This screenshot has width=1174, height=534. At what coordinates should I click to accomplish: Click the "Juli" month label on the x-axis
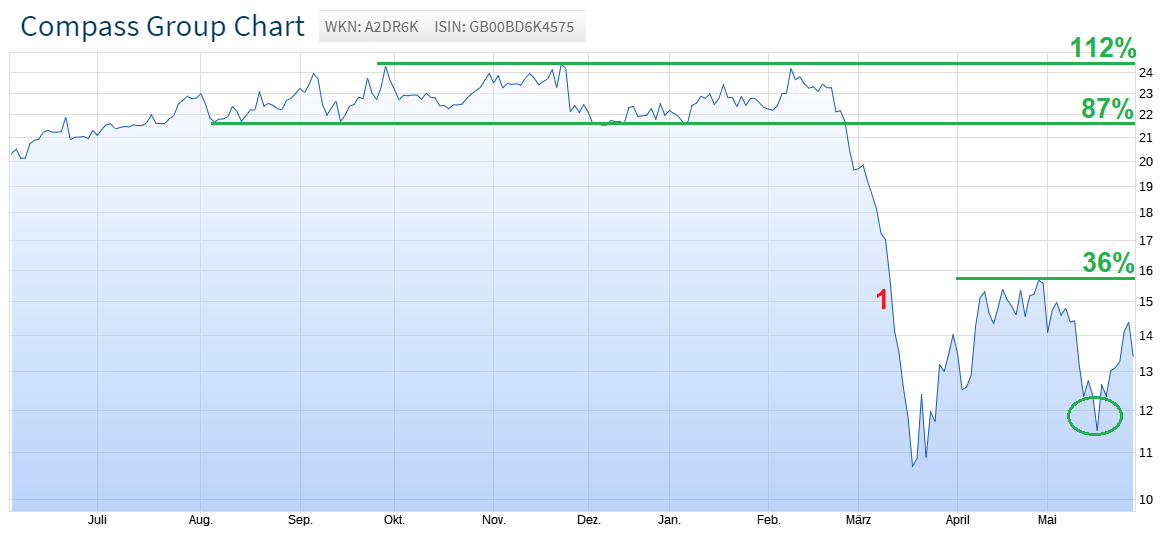point(97,520)
